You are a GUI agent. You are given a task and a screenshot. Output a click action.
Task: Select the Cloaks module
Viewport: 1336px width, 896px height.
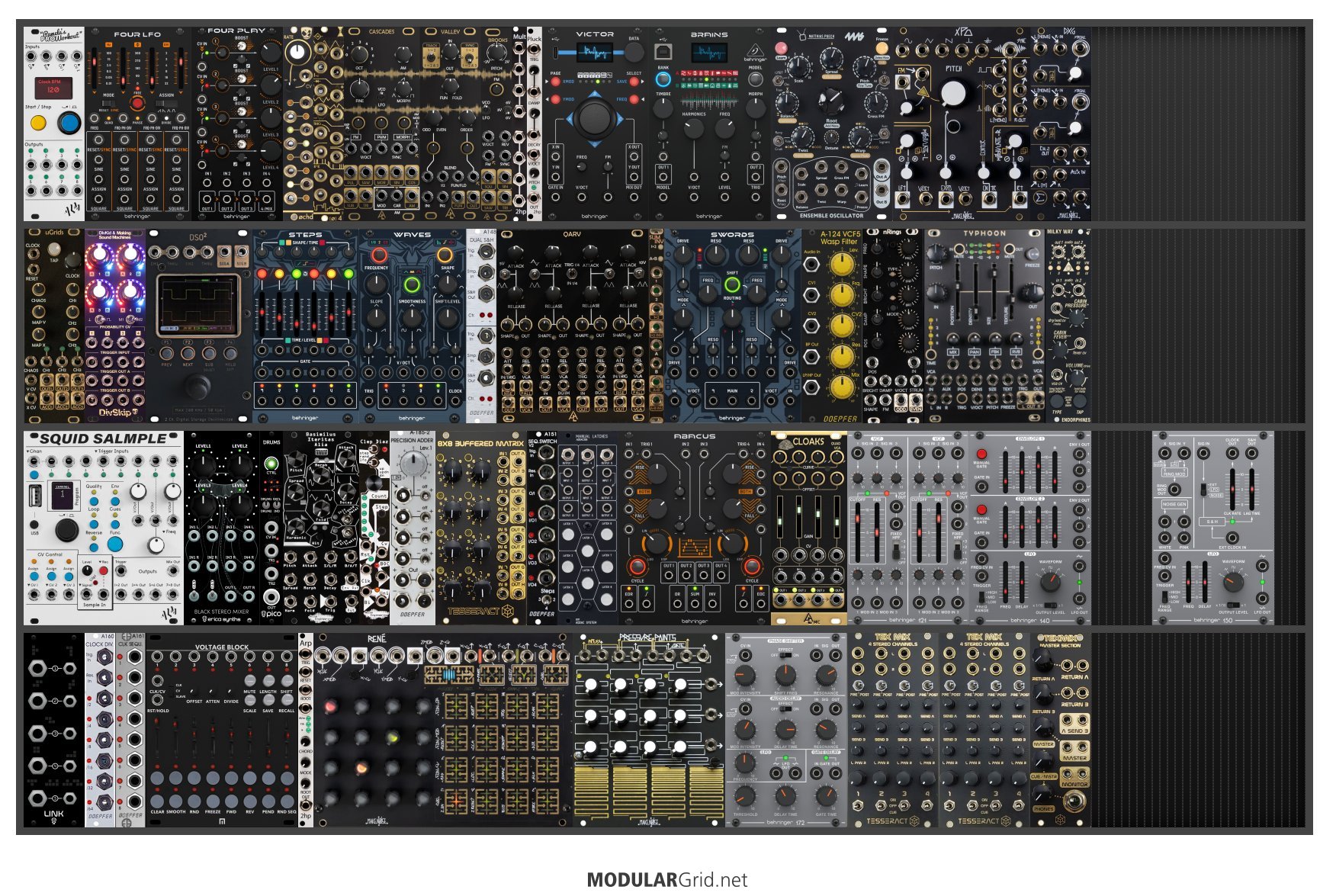click(809, 528)
